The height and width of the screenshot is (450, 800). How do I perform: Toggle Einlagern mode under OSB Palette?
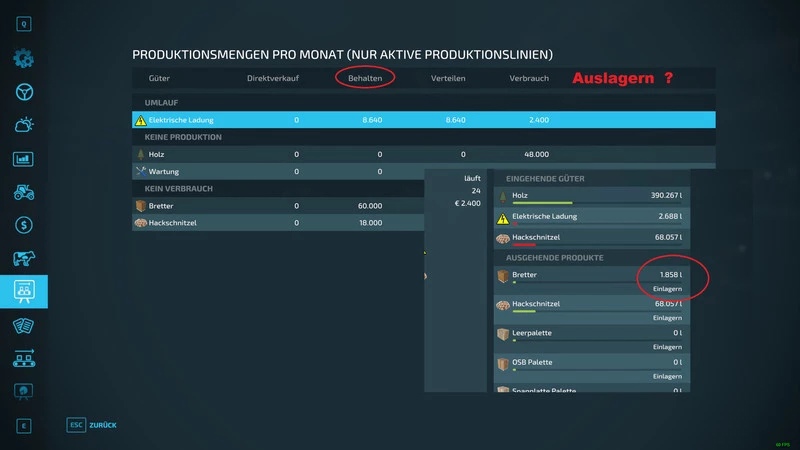[667, 375]
